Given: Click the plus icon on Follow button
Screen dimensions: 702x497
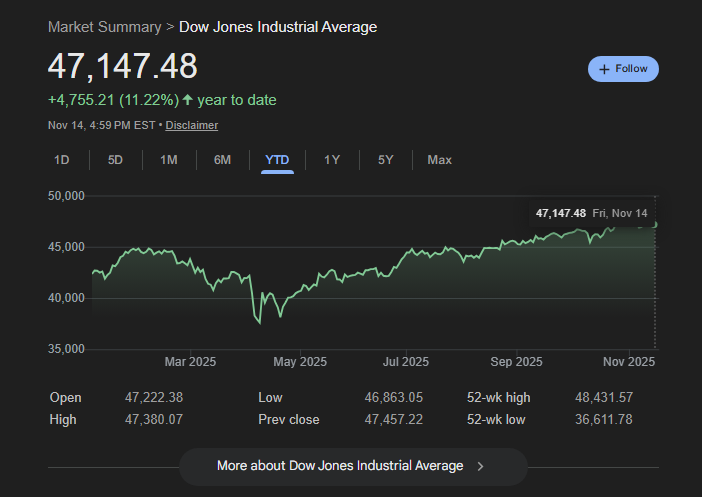Looking at the screenshot, I should coord(604,69).
